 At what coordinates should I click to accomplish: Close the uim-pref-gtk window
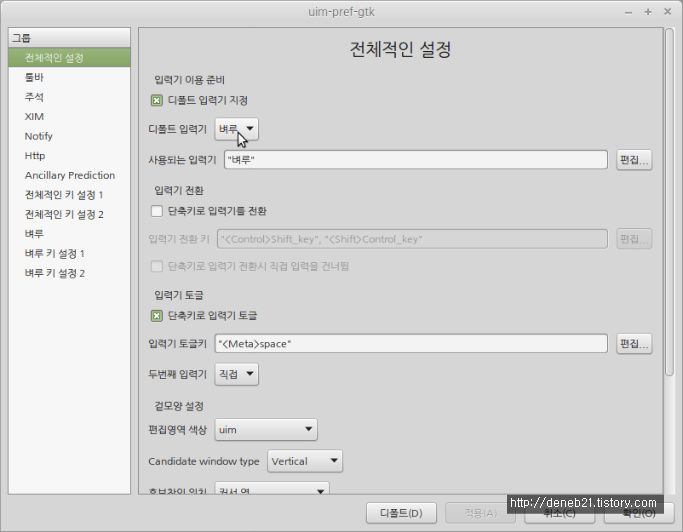coord(667,12)
